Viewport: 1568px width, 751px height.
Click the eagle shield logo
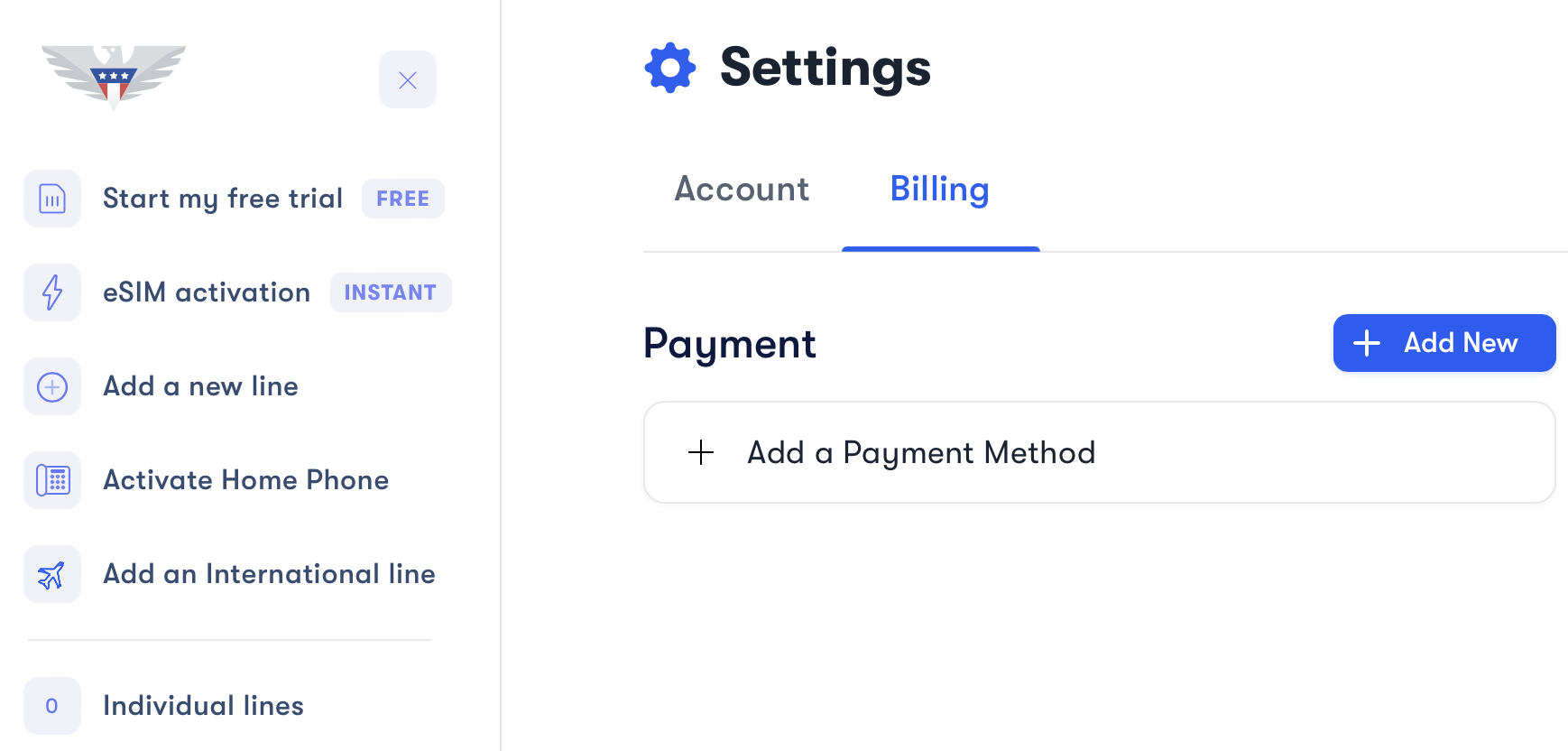pyautogui.click(x=114, y=76)
